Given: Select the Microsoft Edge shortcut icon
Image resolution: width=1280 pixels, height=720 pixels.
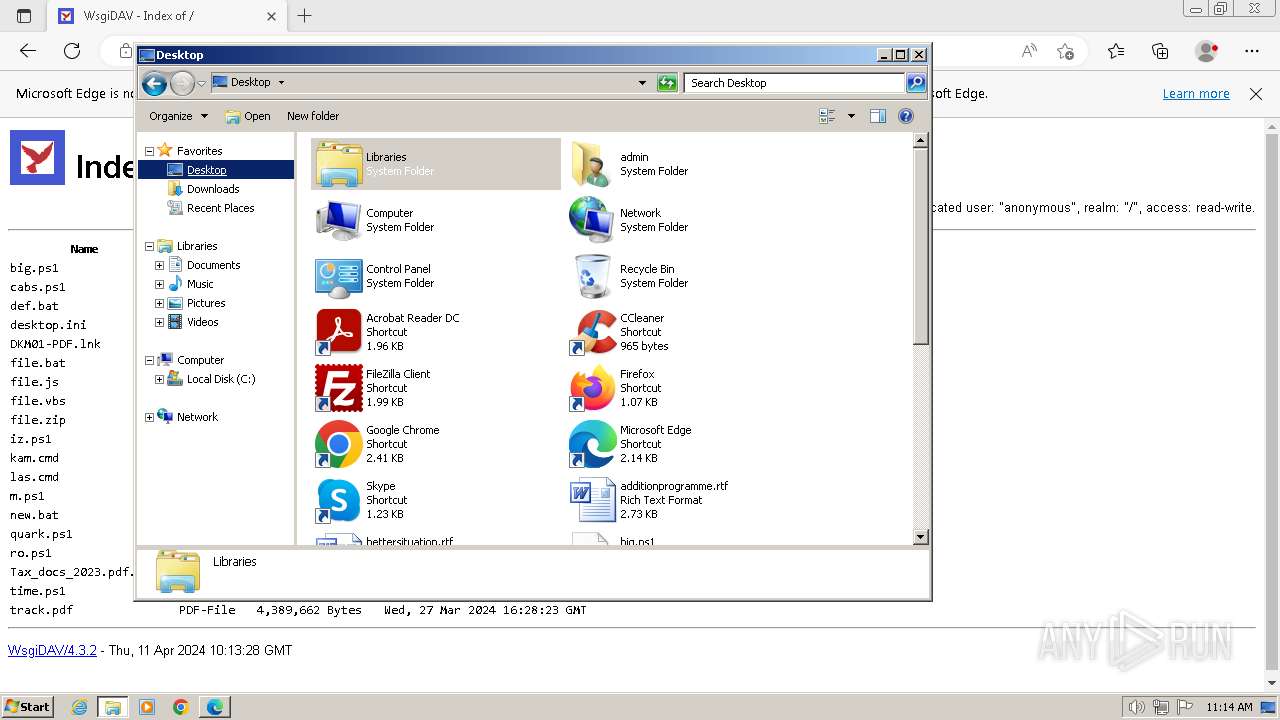Looking at the screenshot, I should [592, 444].
